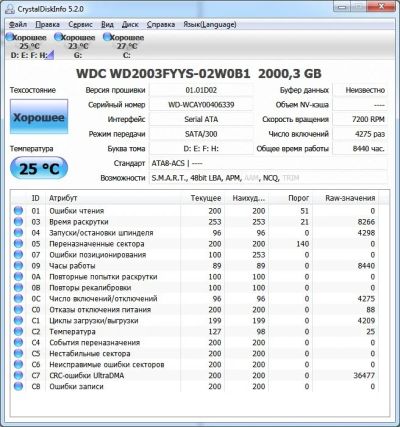Click status icon of row 0C Число включений/отключений
Viewport: 400px width, 427px height.
pos(18,299)
